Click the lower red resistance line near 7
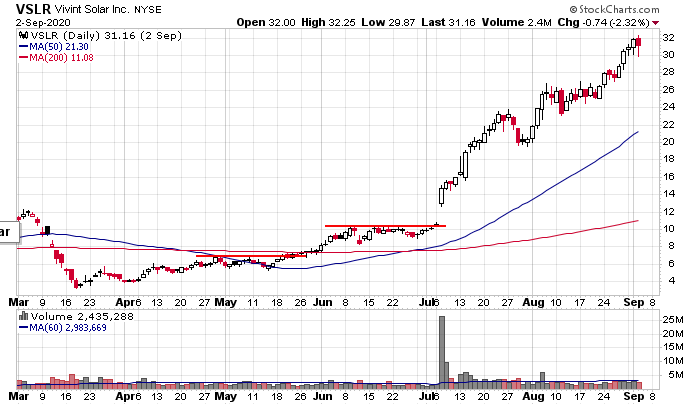Viewport: 700px width, 405px height. pos(251,256)
